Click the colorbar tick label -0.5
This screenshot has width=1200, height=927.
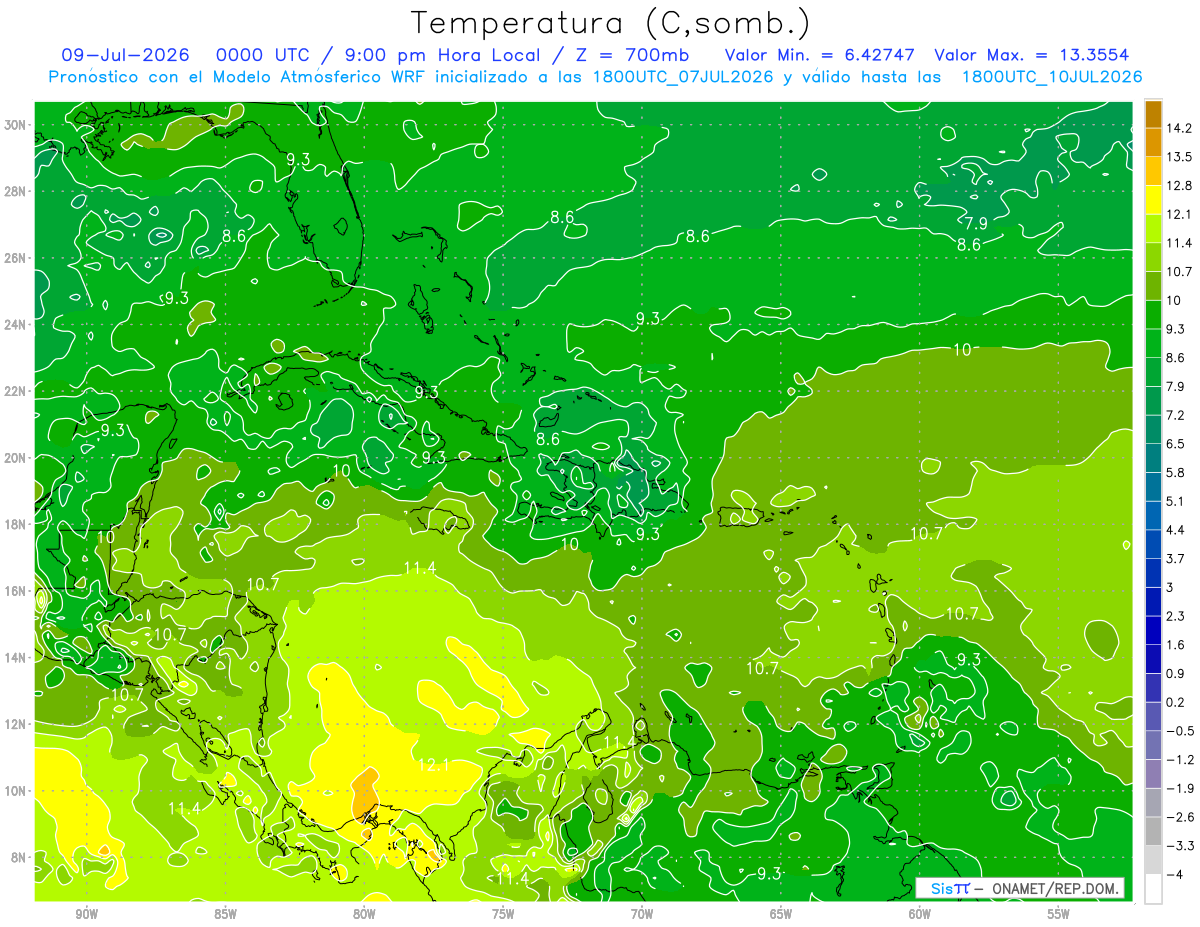pyautogui.click(x=1179, y=731)
